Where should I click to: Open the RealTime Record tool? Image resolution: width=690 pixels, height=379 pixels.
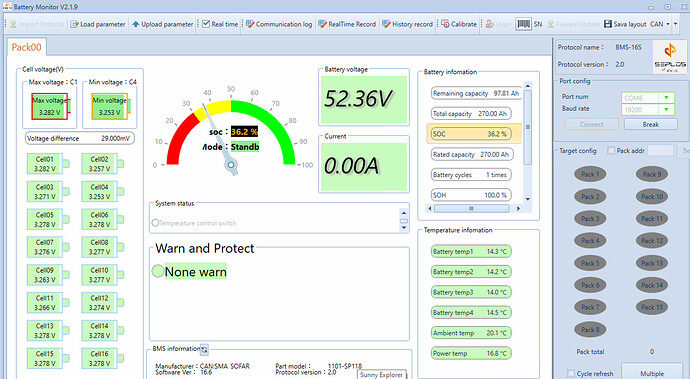347,24
